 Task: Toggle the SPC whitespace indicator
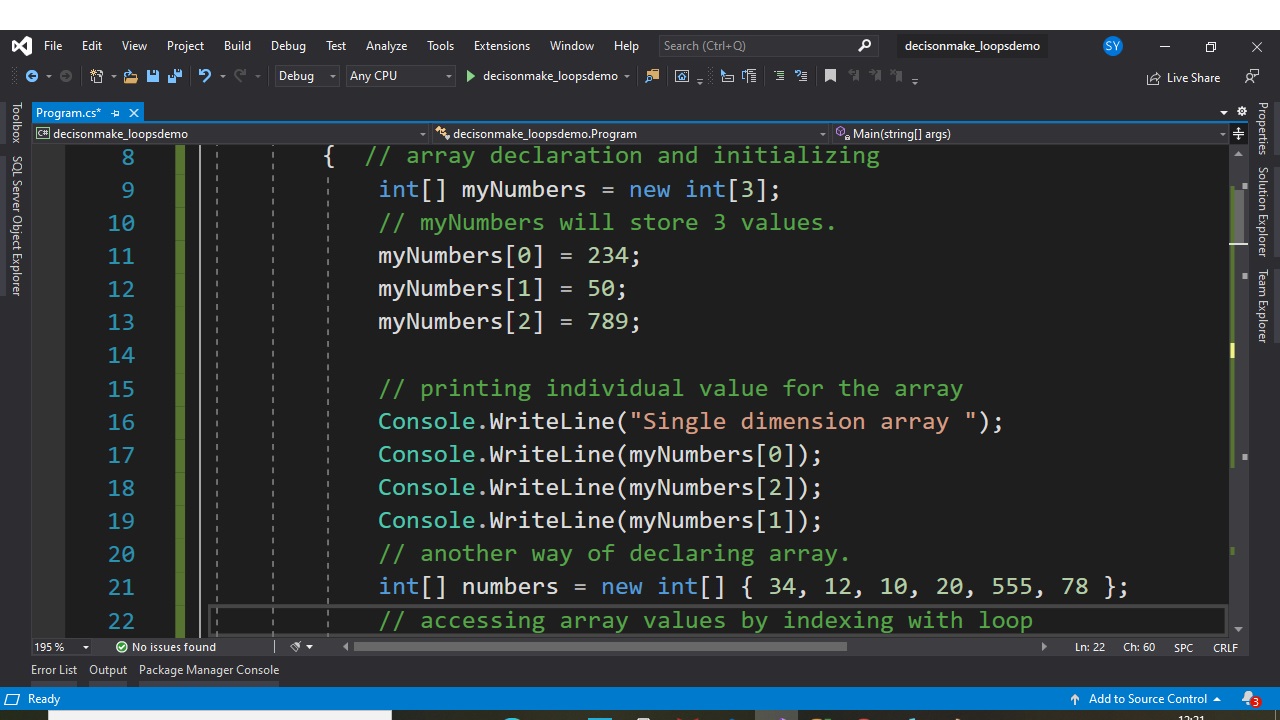pos(1183,647)
